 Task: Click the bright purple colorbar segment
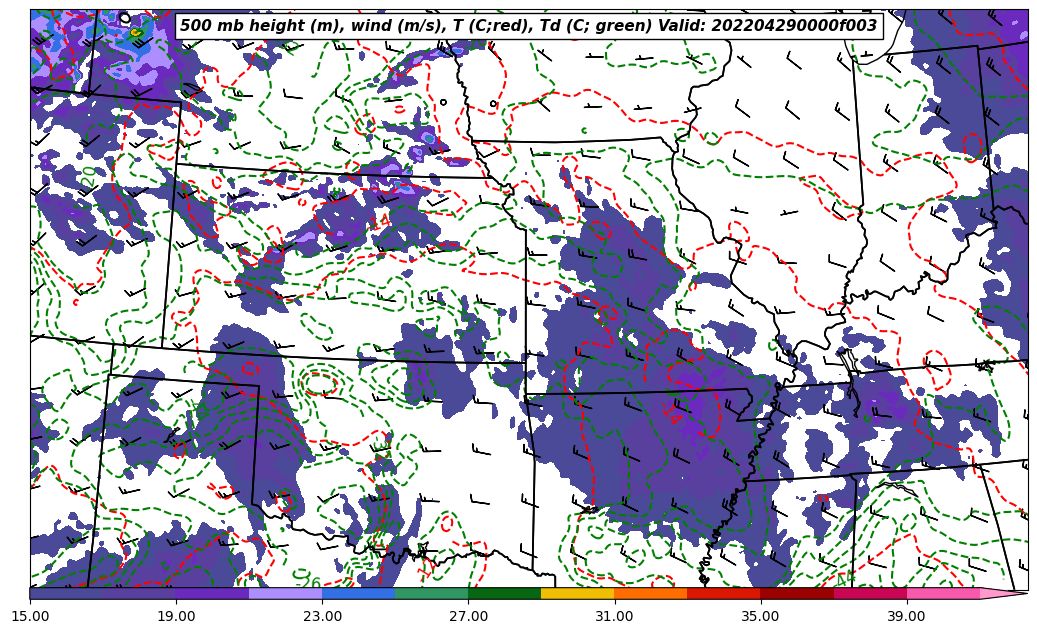click(x=212, y=593)
